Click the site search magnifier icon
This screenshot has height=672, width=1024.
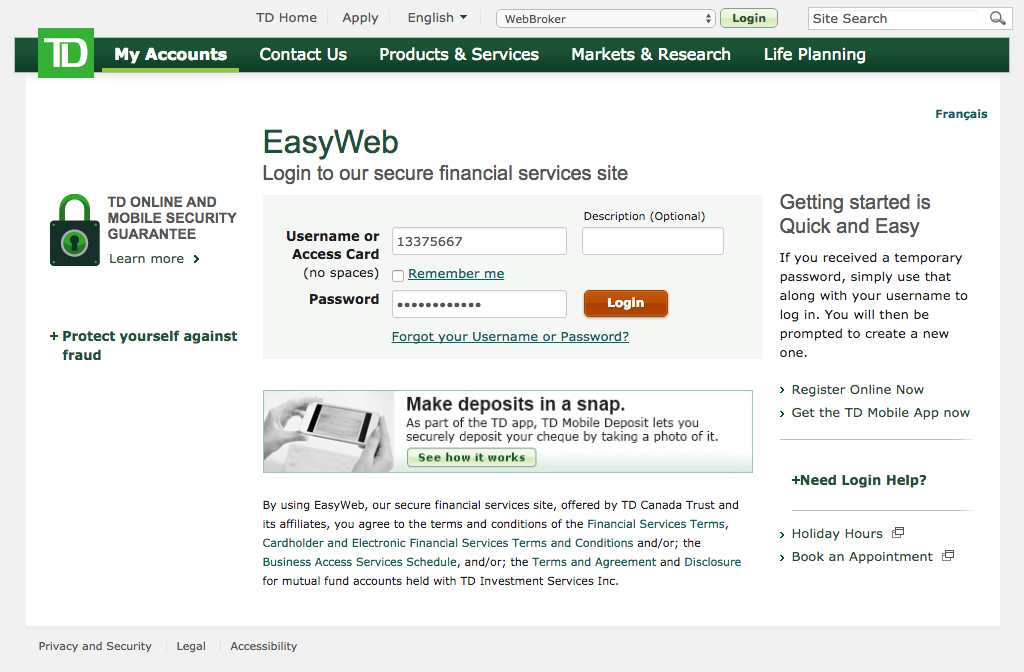[x=997, y=18]
